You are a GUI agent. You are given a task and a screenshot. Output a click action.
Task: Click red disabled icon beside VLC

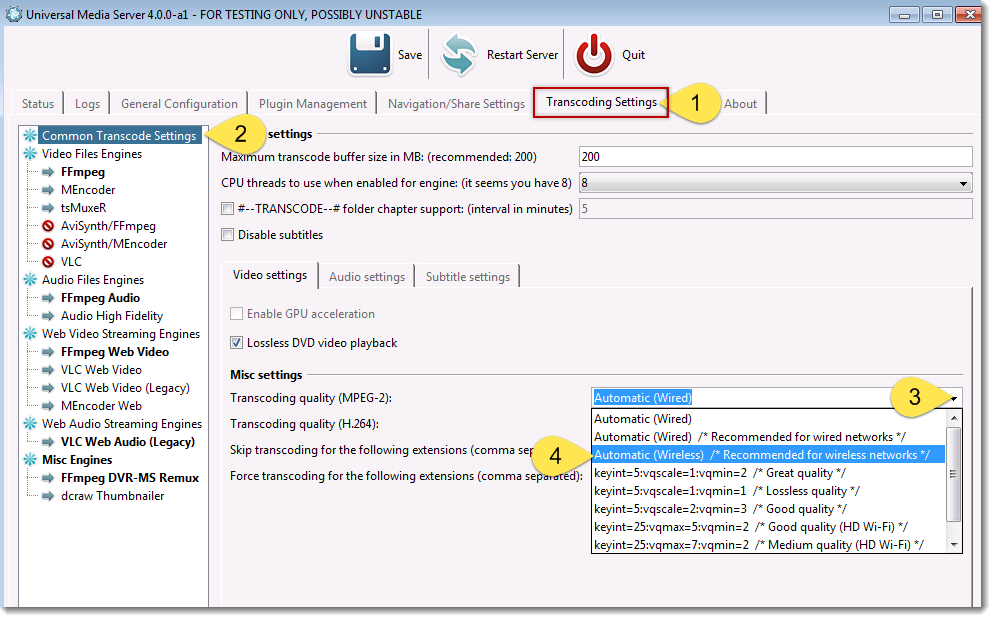[48, 262]
